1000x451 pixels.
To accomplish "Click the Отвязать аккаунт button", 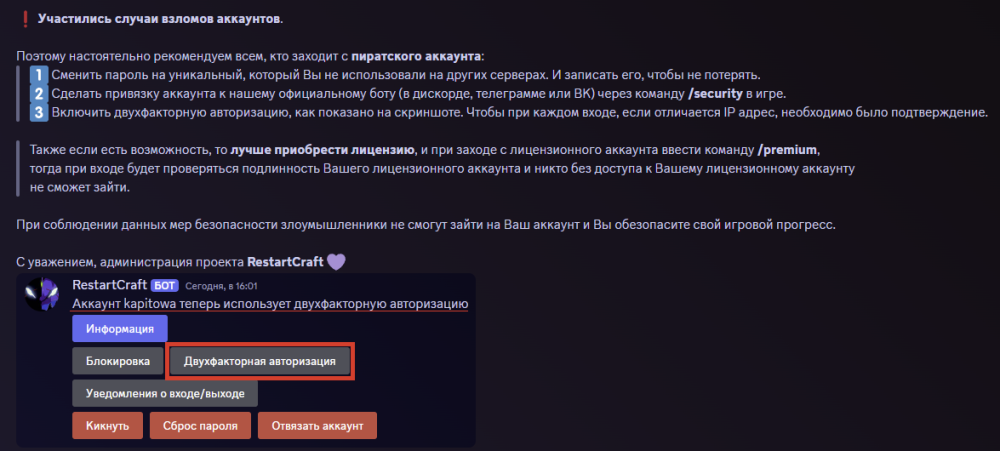I will [318, 425].
